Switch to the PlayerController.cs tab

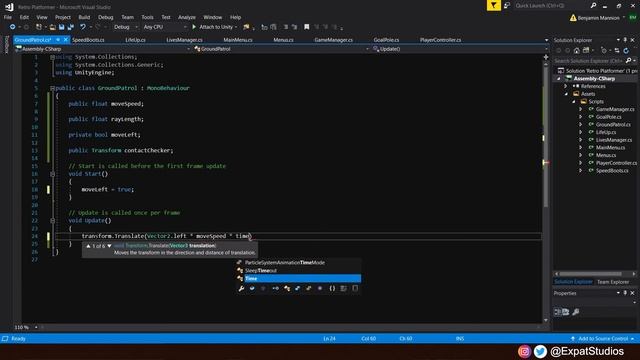coord(440,40)
